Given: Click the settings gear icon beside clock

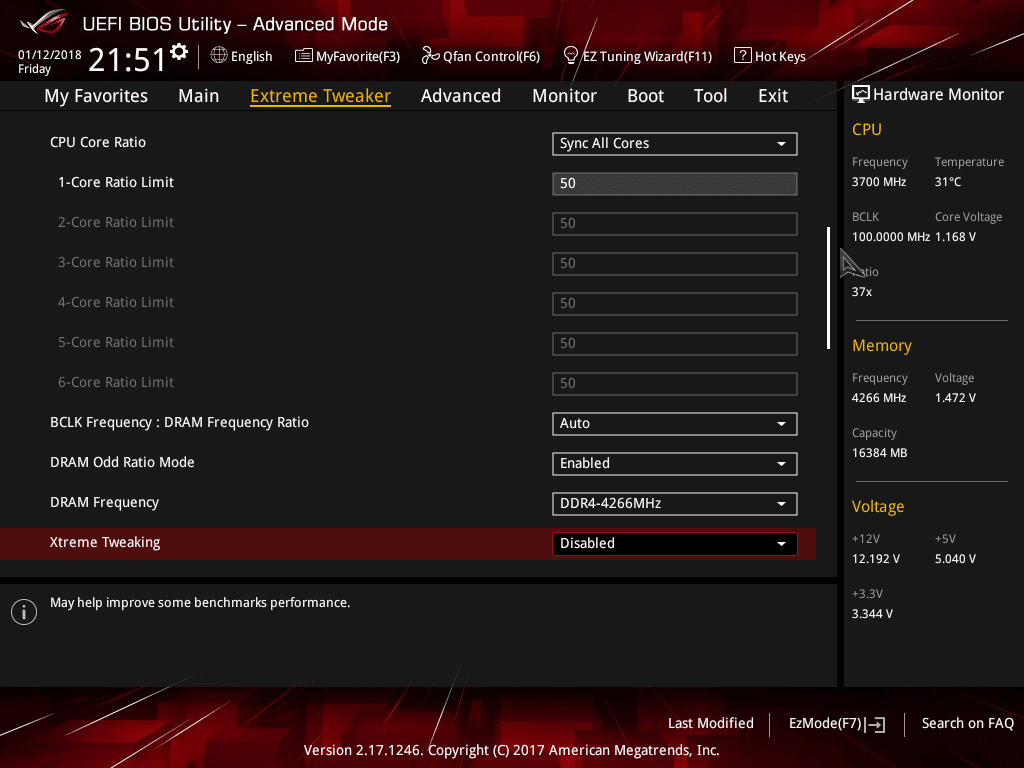Looking at the screenshot, I should point(179,52).
